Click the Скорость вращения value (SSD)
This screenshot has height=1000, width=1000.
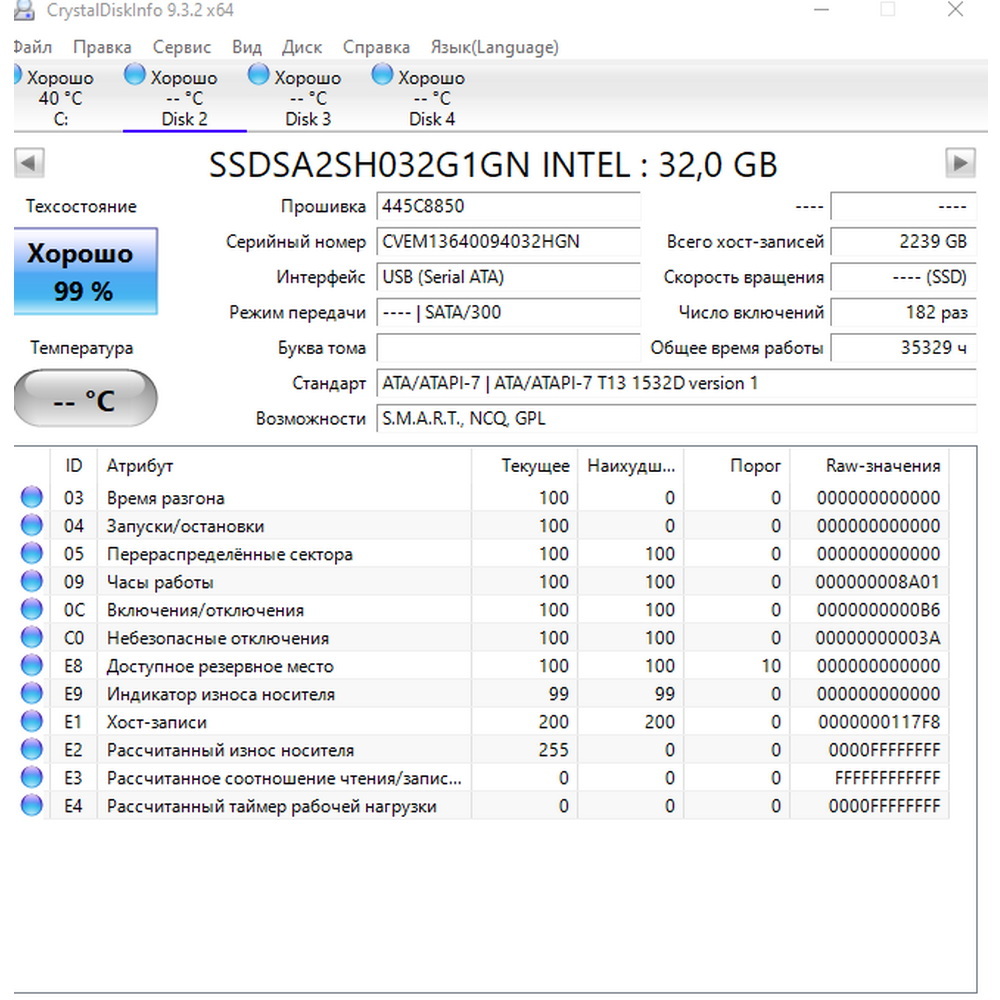(903, 277)
